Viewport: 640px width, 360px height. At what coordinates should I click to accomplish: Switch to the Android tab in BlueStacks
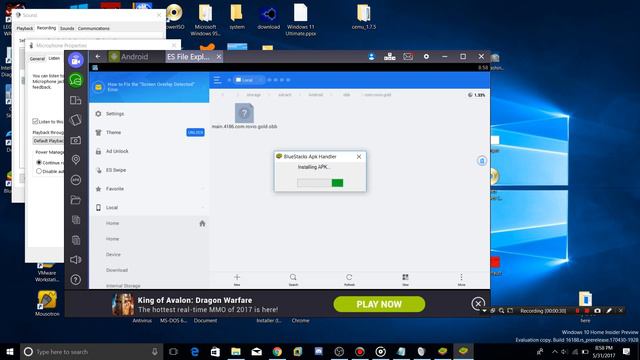click(129, 57)
